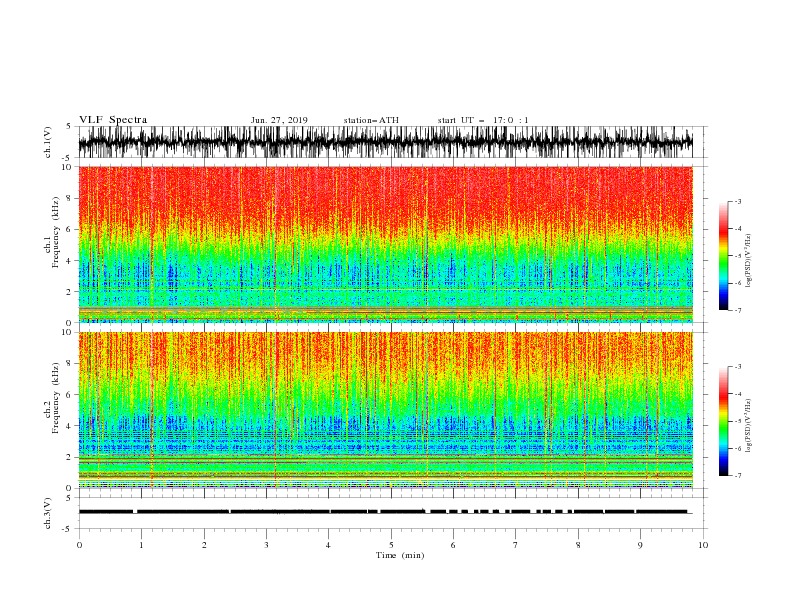Click the "8" kHz tick on ch.1 frequency axis

click(69, 198)
